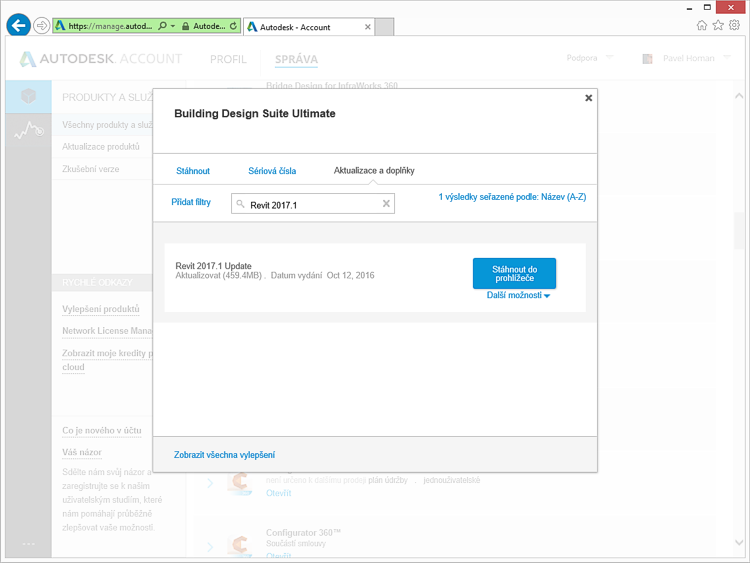Click the user avatar next to Pavel Homan

[647, 59]
